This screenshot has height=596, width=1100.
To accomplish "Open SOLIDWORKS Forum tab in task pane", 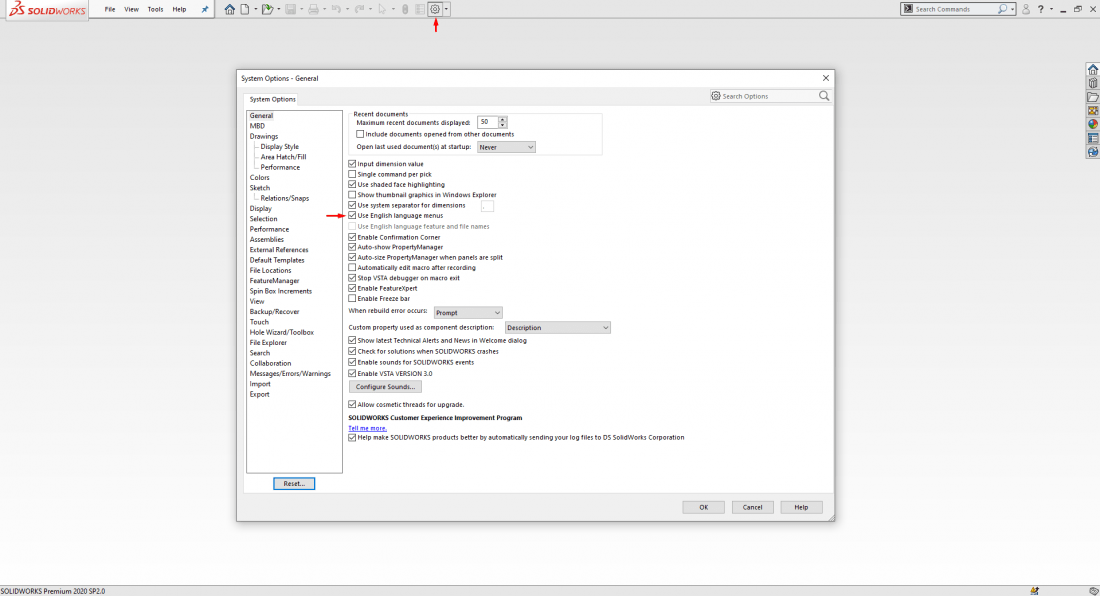I will [1092, 151].
